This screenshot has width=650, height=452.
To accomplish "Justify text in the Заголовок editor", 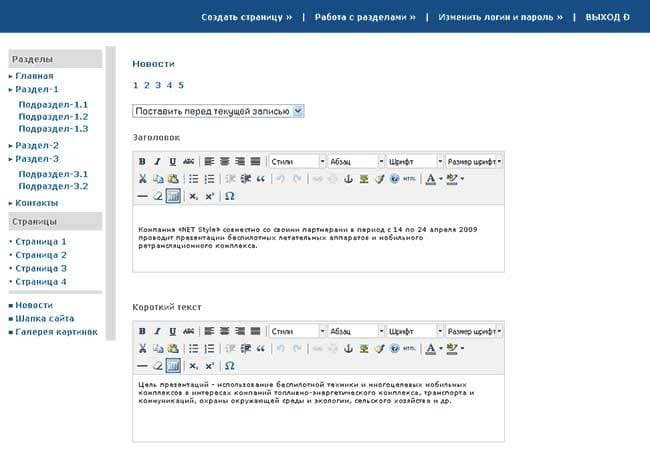I will pos(255,162).
